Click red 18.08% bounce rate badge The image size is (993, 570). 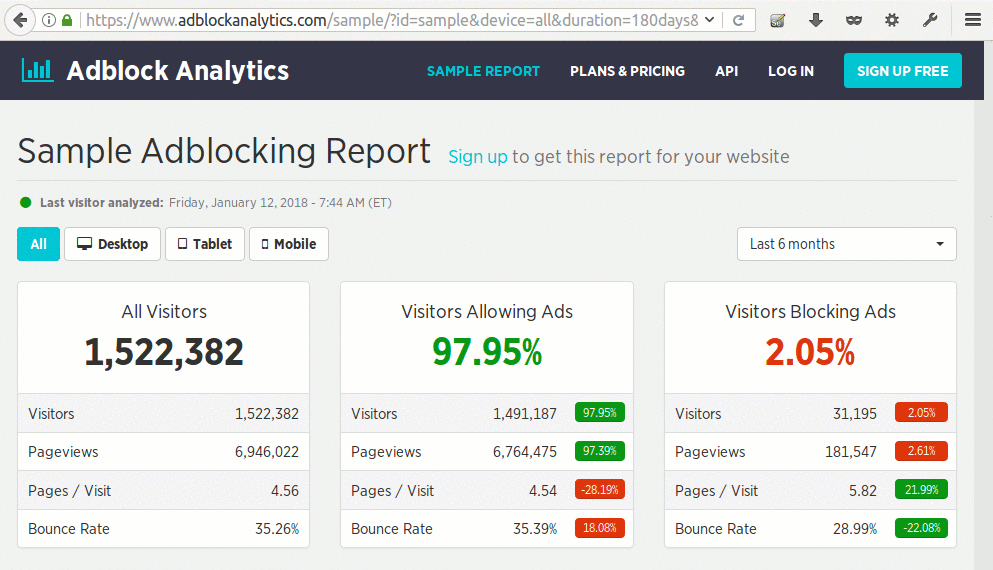[600, 528]
